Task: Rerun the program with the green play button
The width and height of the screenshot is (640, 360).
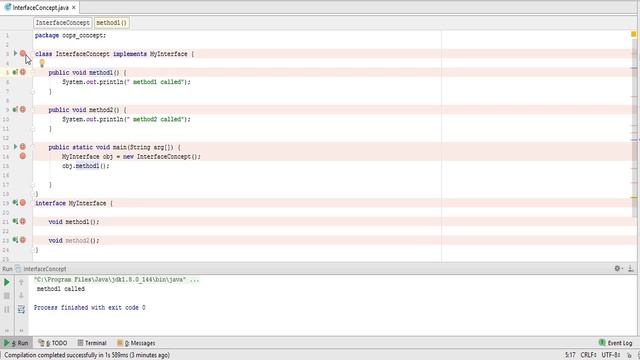Action: coord(7,282)
